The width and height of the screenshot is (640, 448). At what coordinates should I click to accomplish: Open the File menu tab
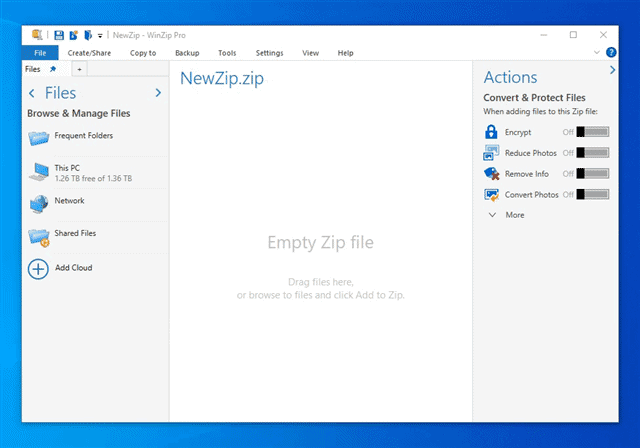pos(40,53)
